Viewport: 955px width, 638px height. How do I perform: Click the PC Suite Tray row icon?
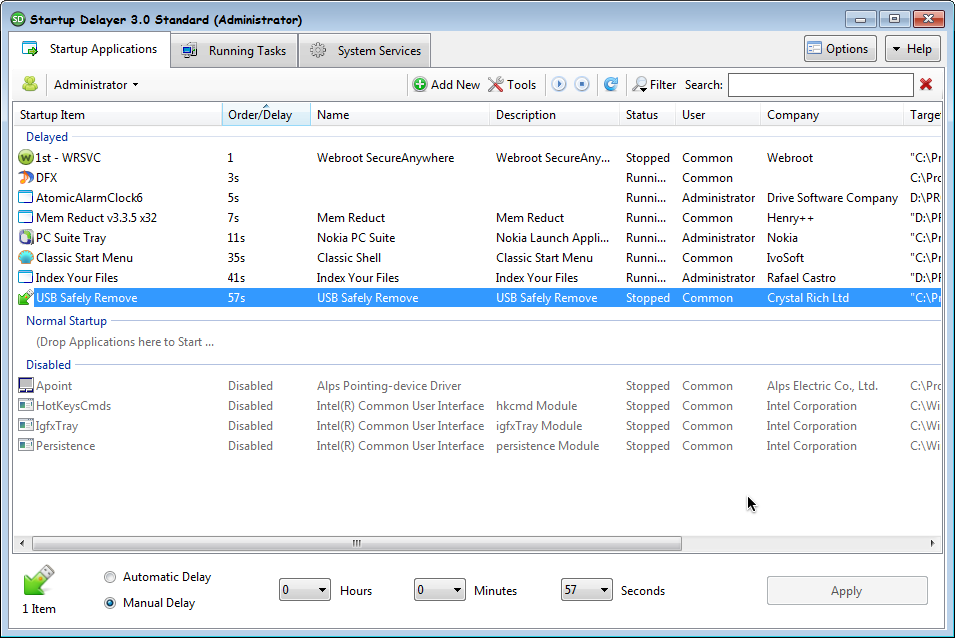tap(26, 237)
